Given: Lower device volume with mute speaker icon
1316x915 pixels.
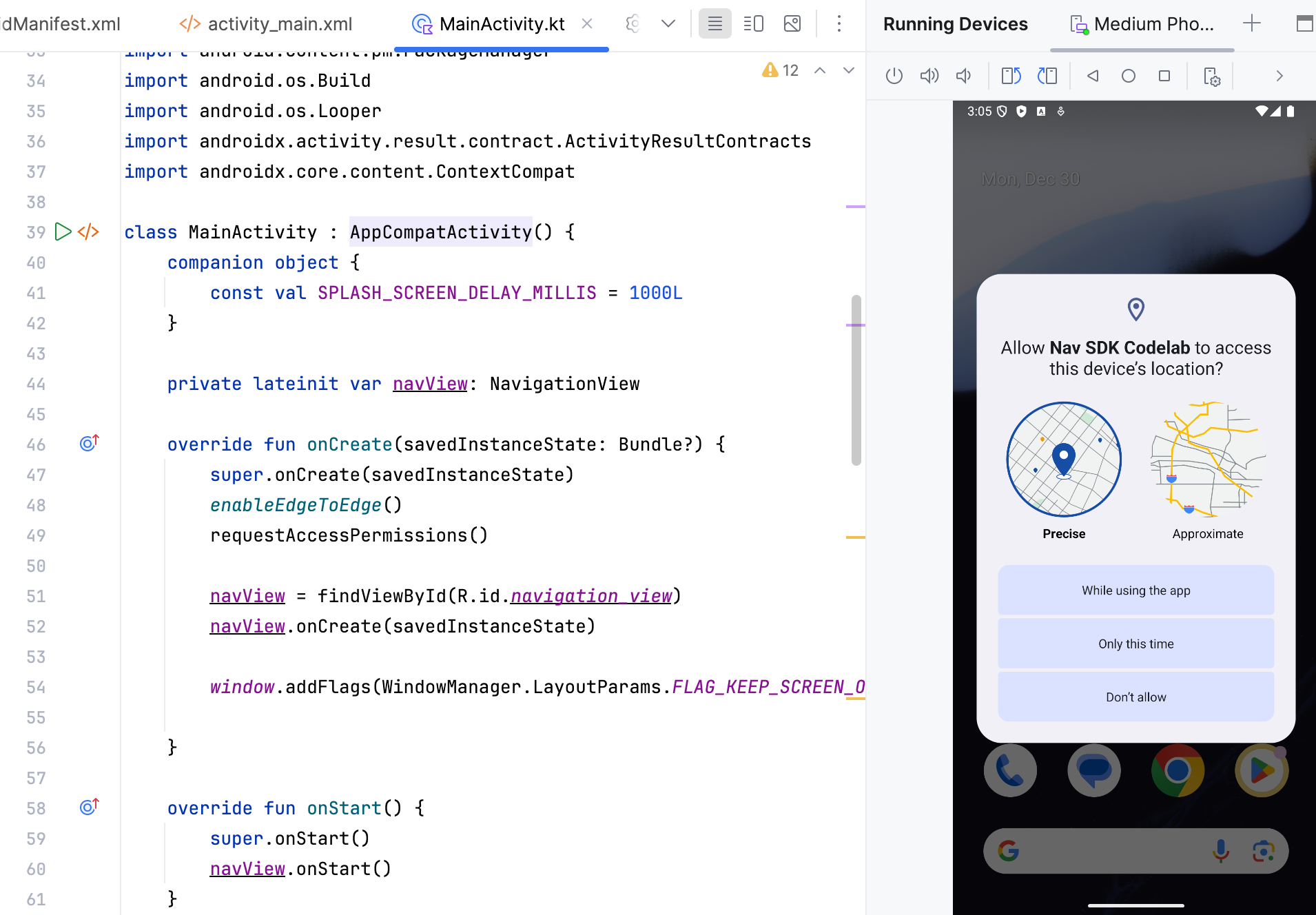Looking at the screenshot, I should point(963,76).
